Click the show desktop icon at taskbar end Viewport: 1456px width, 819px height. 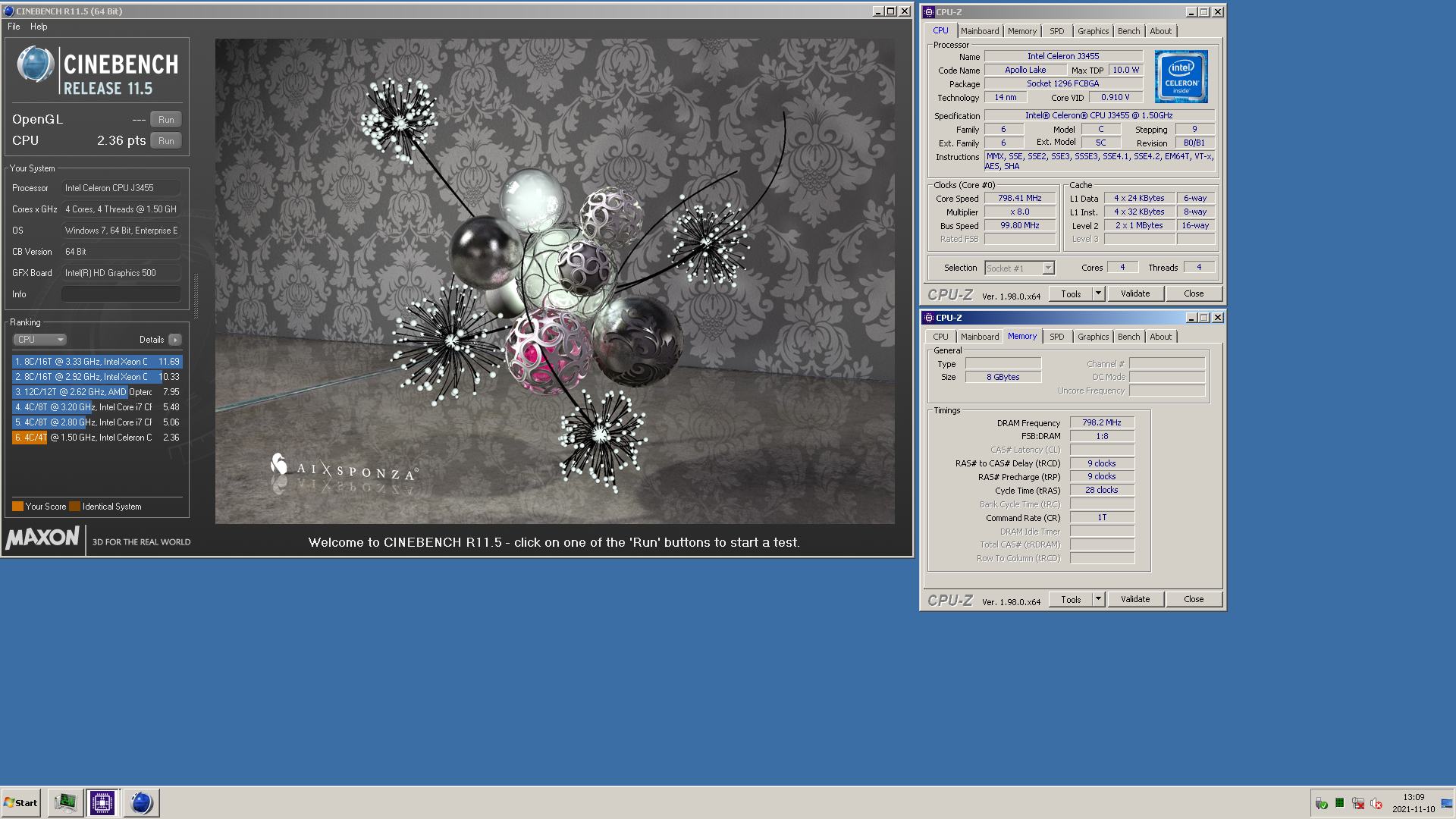click(x=1447, y=803)
